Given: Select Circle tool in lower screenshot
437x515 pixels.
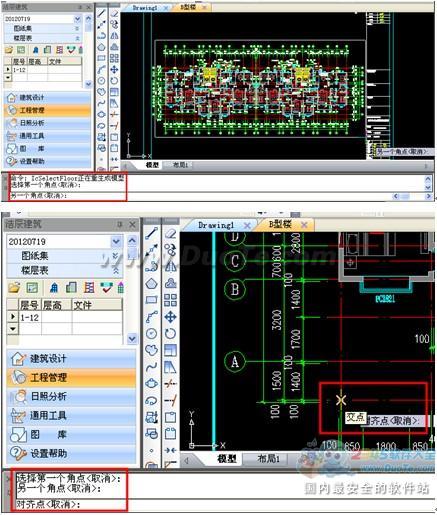Looking at the screenshot, I should pyautogui.click(x=152, y=333).
